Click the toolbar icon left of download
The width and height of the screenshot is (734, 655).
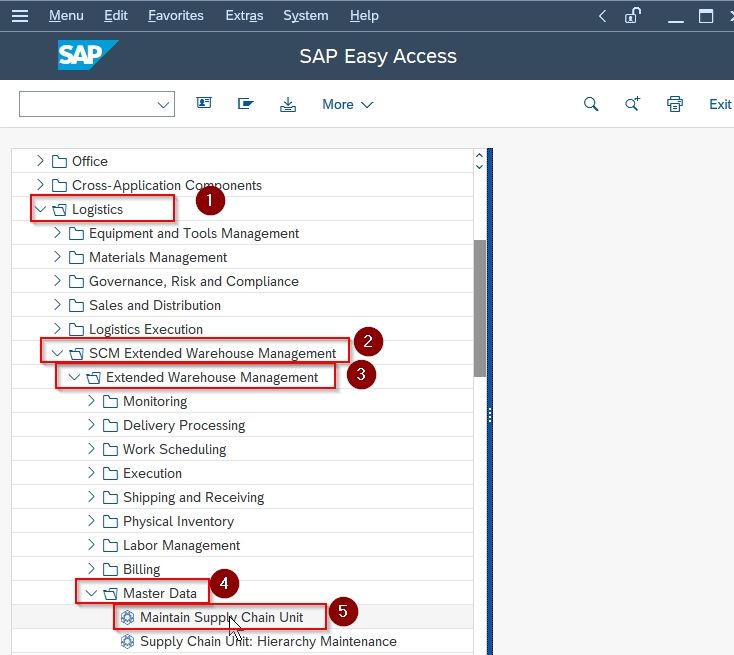[x=245, y=103]
